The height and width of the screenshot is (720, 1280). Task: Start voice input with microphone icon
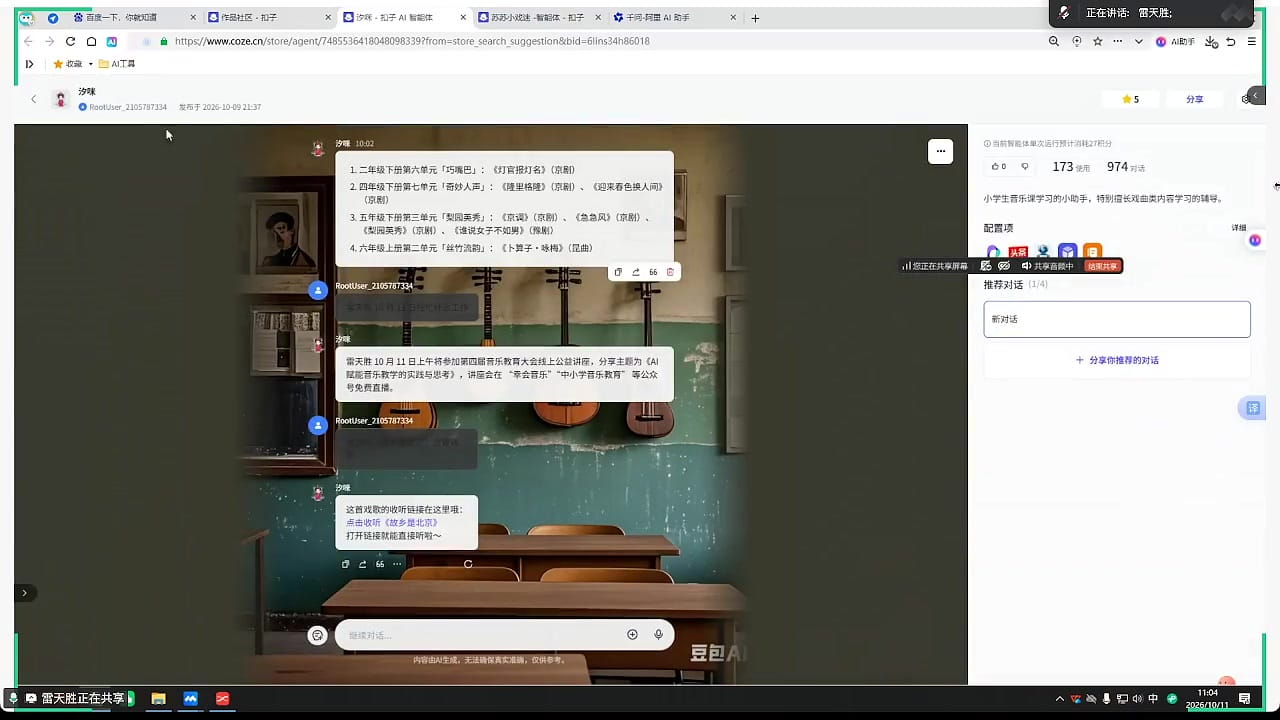point(658,634)
